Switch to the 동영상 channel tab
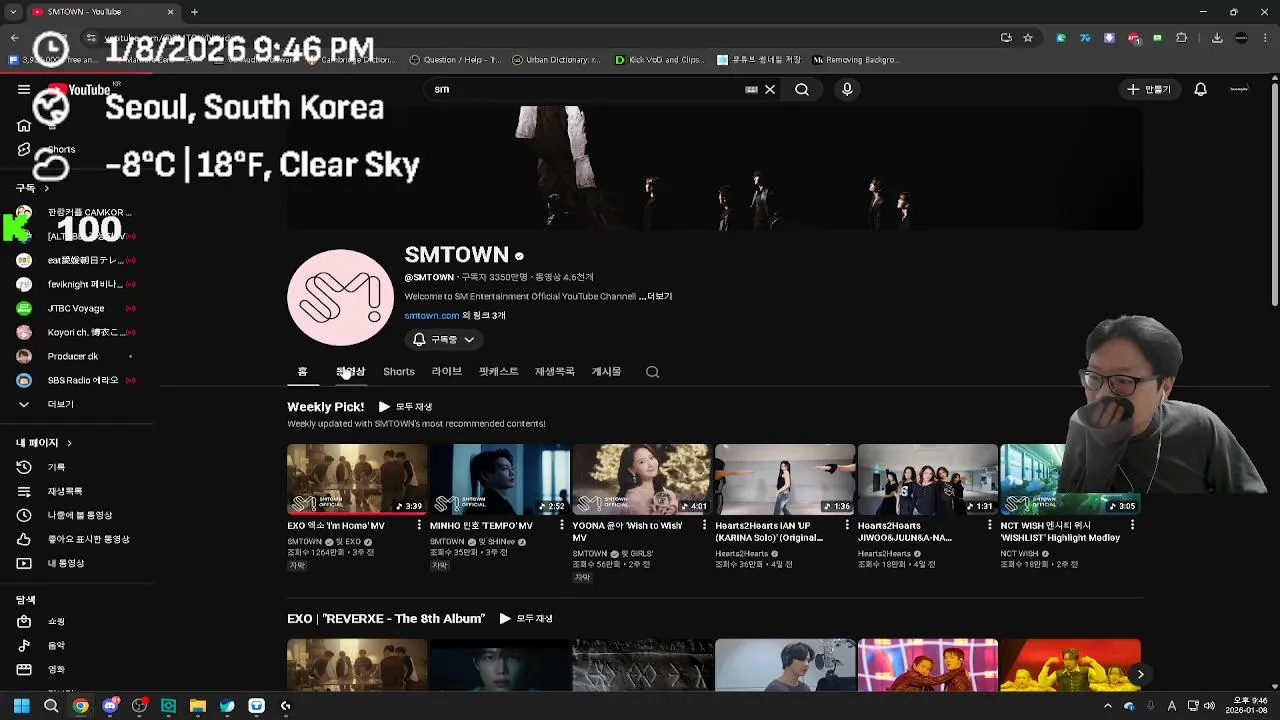Screen dimensions: 1280x720 coord(350,371)
